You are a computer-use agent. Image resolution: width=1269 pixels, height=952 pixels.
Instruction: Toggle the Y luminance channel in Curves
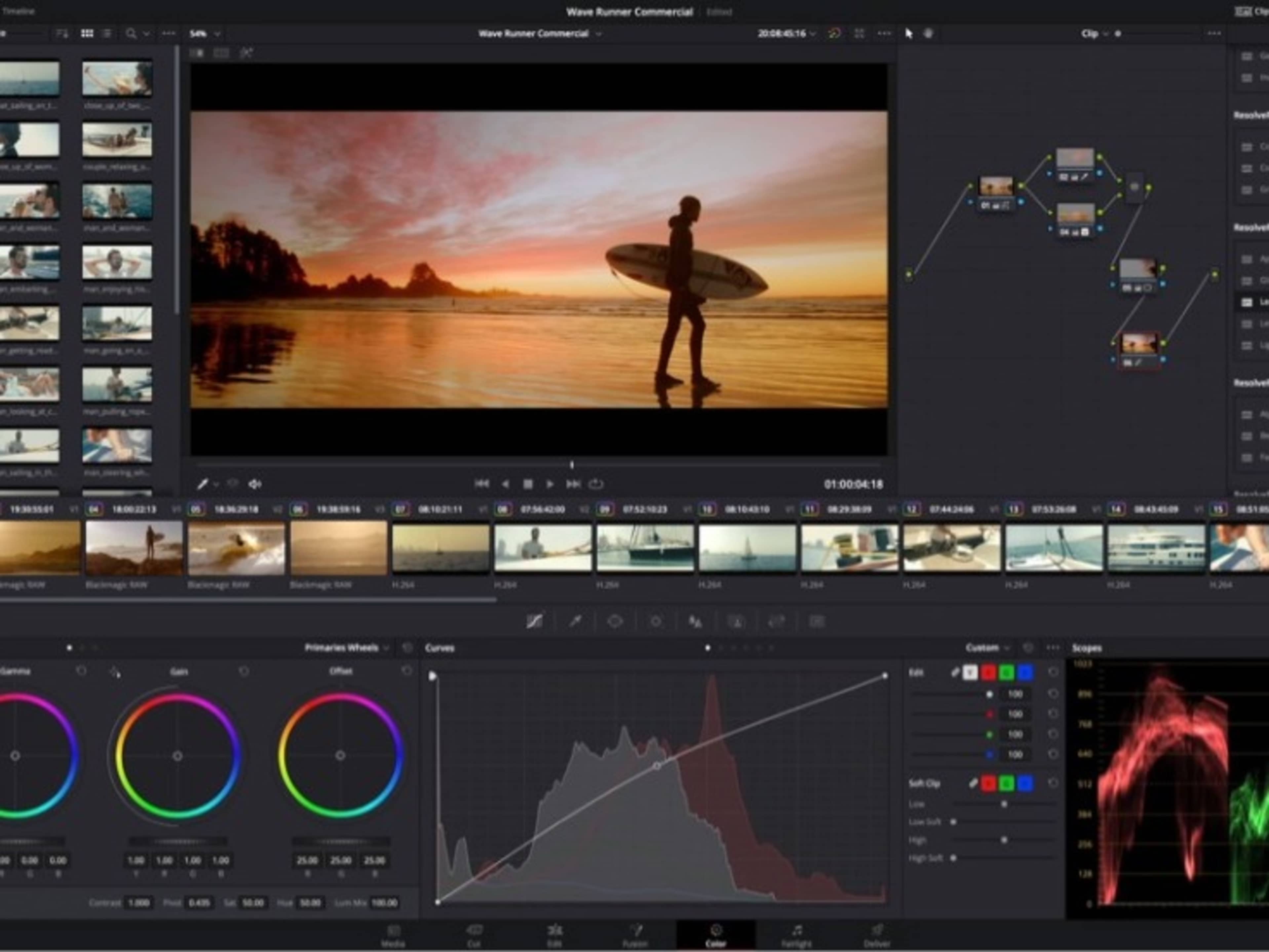[970, 673]
